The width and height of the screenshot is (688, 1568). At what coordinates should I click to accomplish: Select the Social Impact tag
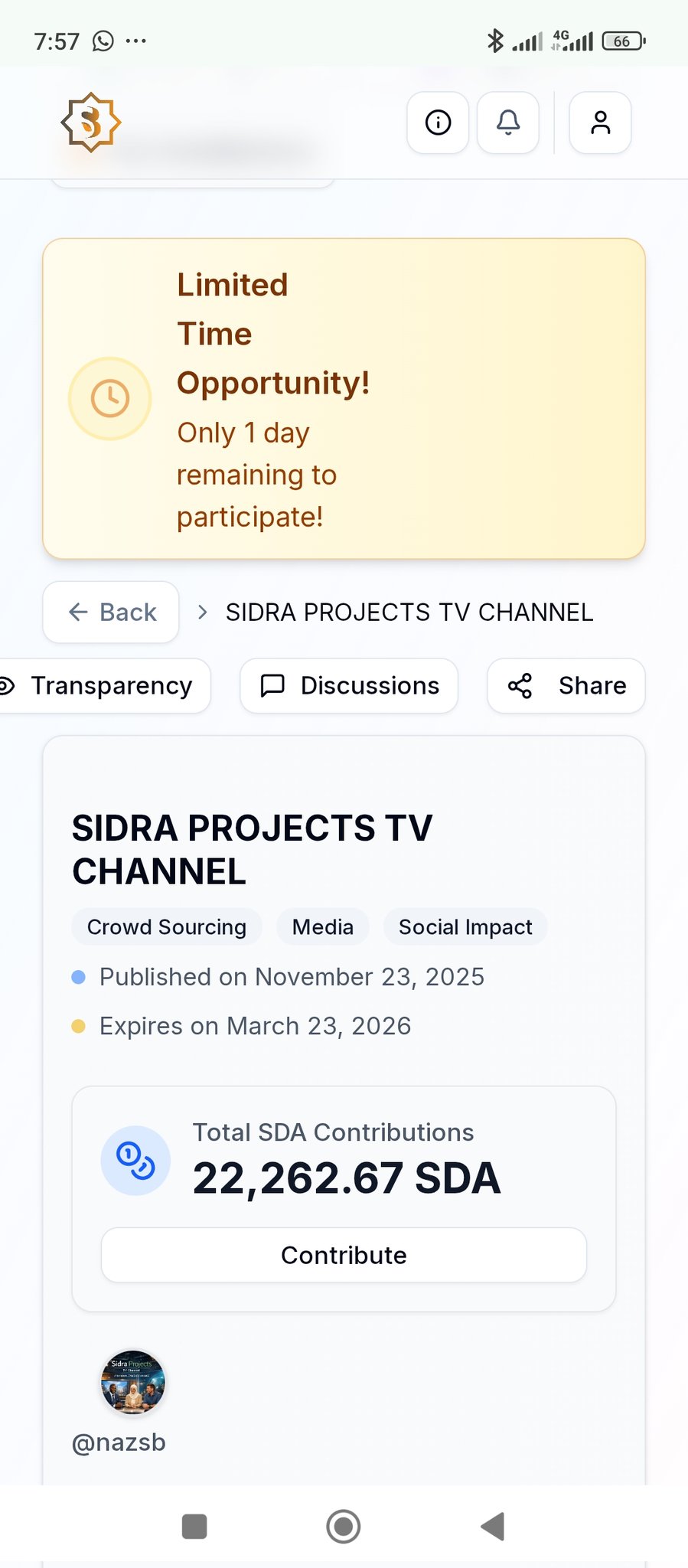(x=465, y=927)
